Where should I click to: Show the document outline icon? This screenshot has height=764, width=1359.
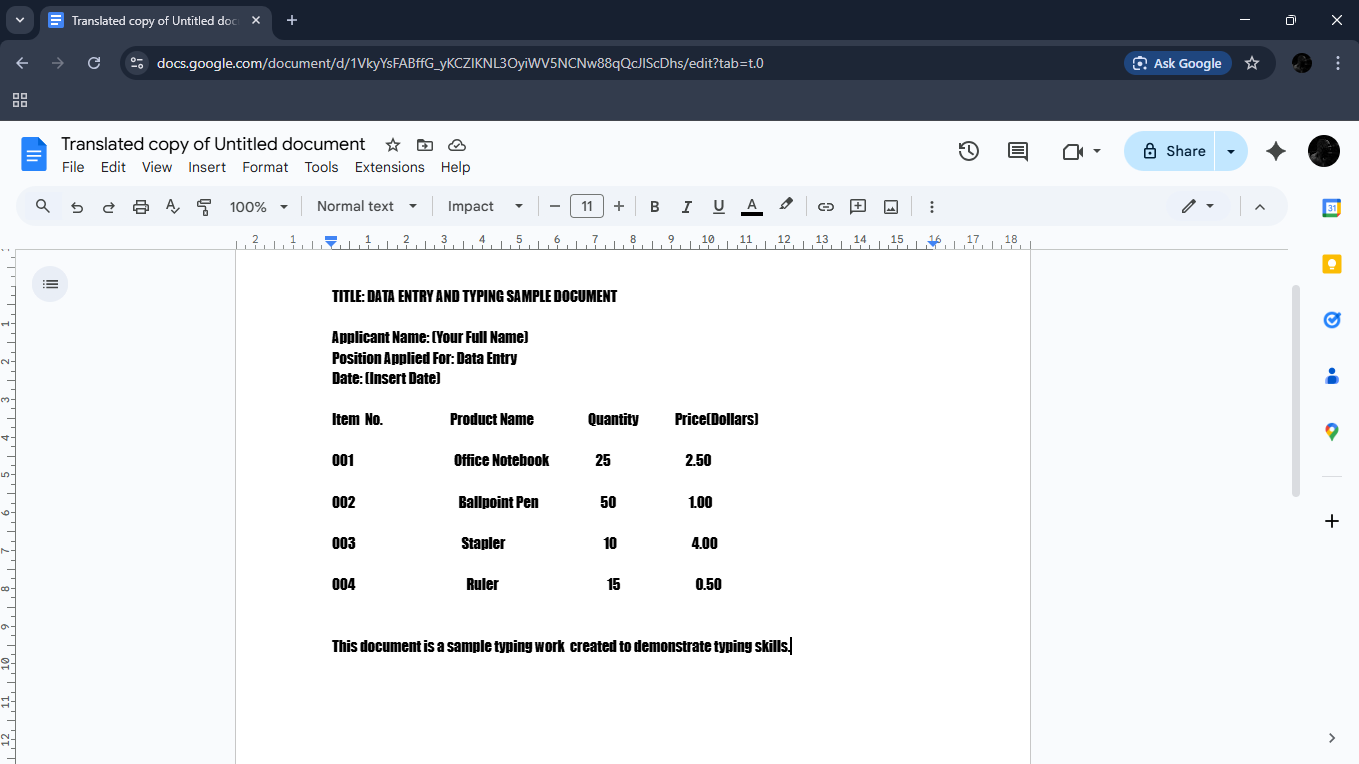[50, 284]
